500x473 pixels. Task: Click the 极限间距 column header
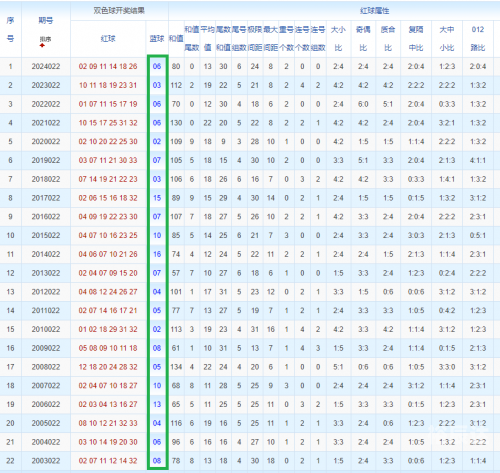tap(255, 39)
